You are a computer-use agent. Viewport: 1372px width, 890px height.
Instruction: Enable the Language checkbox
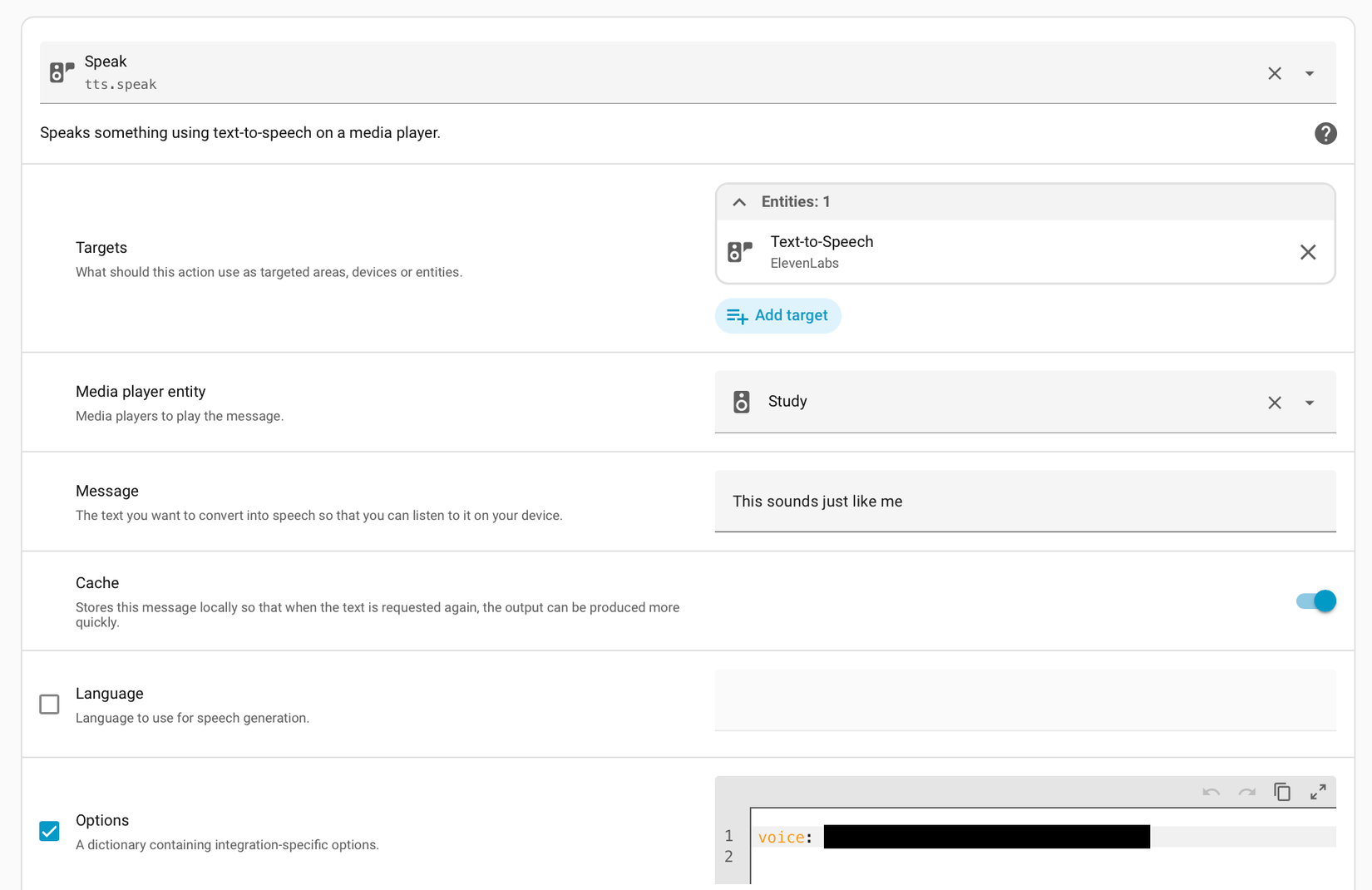pyautogui.click(x=49, y=704)
